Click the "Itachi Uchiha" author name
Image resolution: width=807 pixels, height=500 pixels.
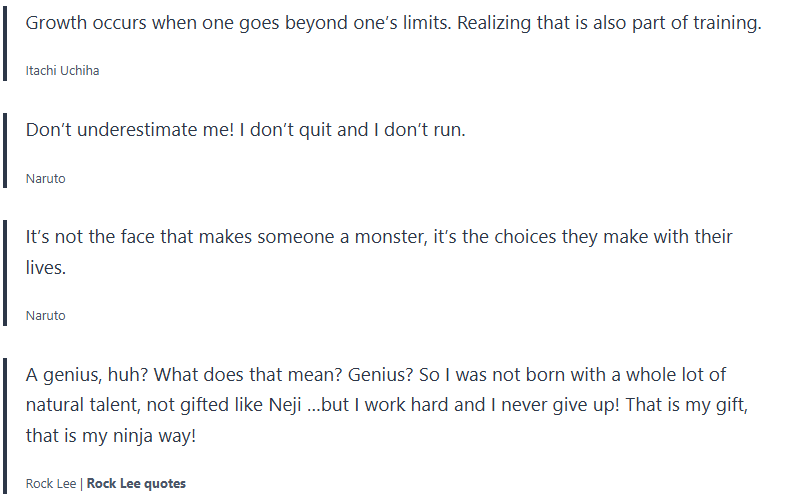click(62, 71)
